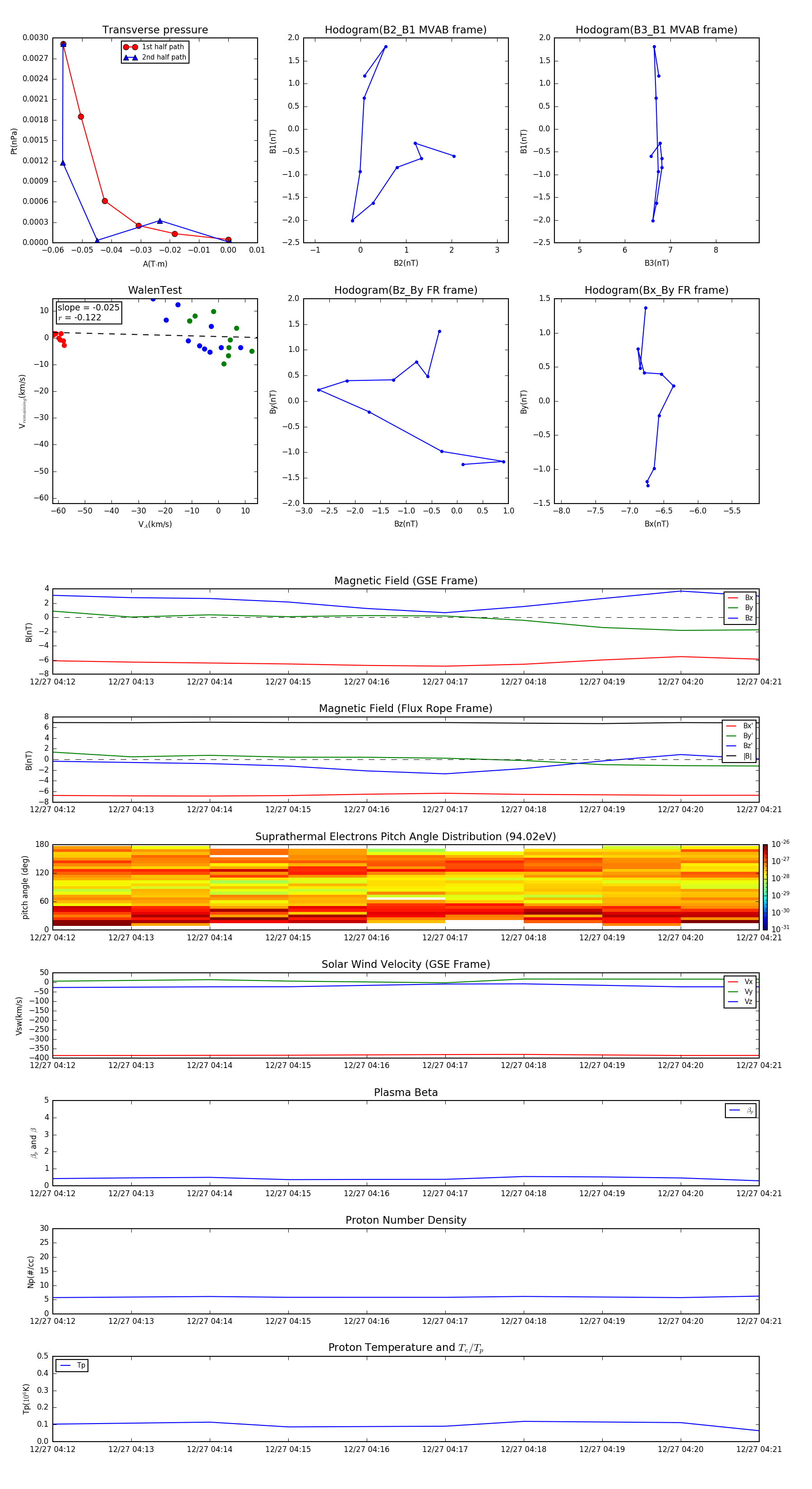This screenshot has width=812, height=1489.
Task: Click the pitch angle distribution colorbar
Action: (765, 887)
